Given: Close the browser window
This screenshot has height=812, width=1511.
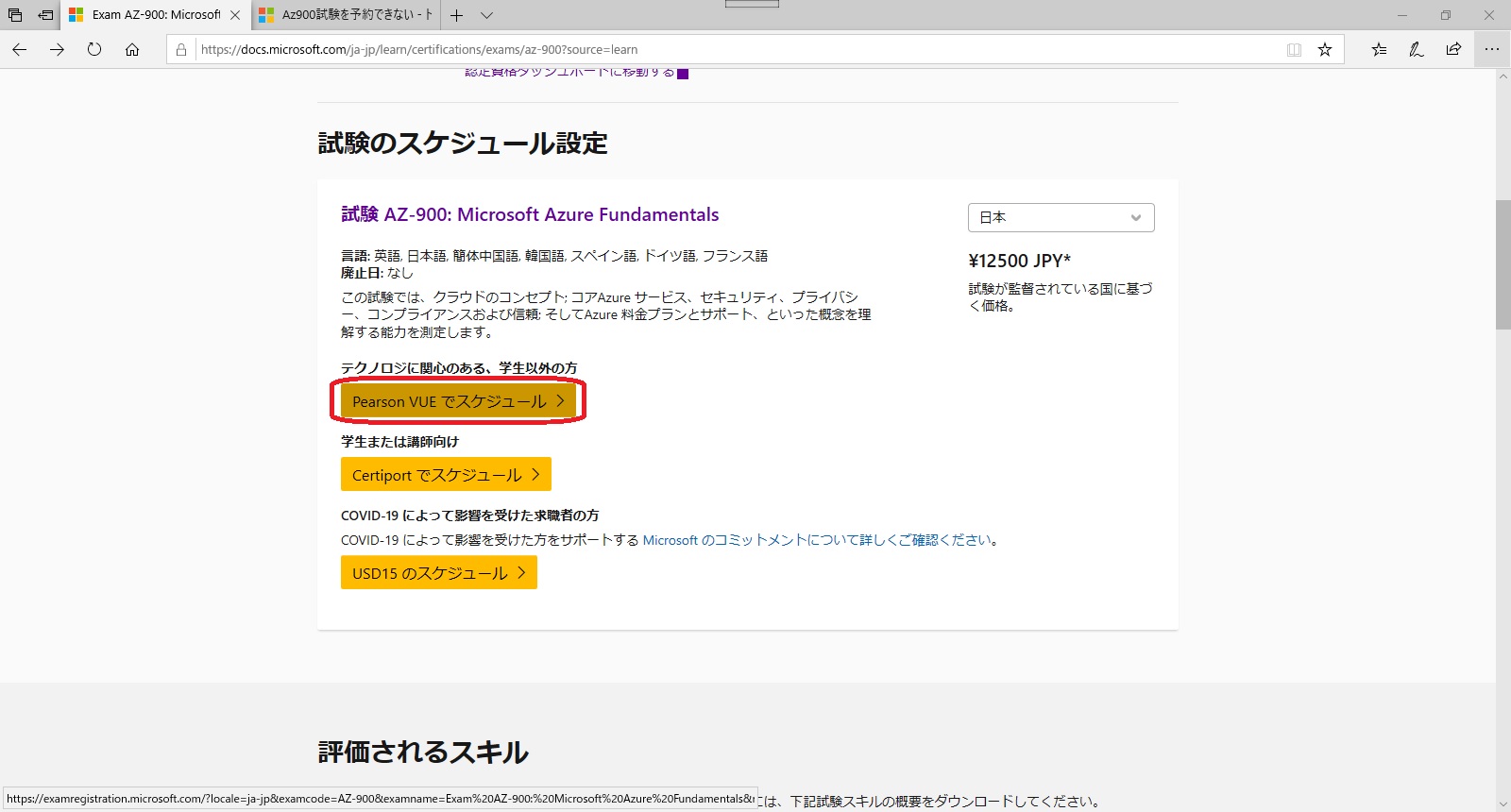Looking at the screenshot, I should click(x=1489, y=15).
